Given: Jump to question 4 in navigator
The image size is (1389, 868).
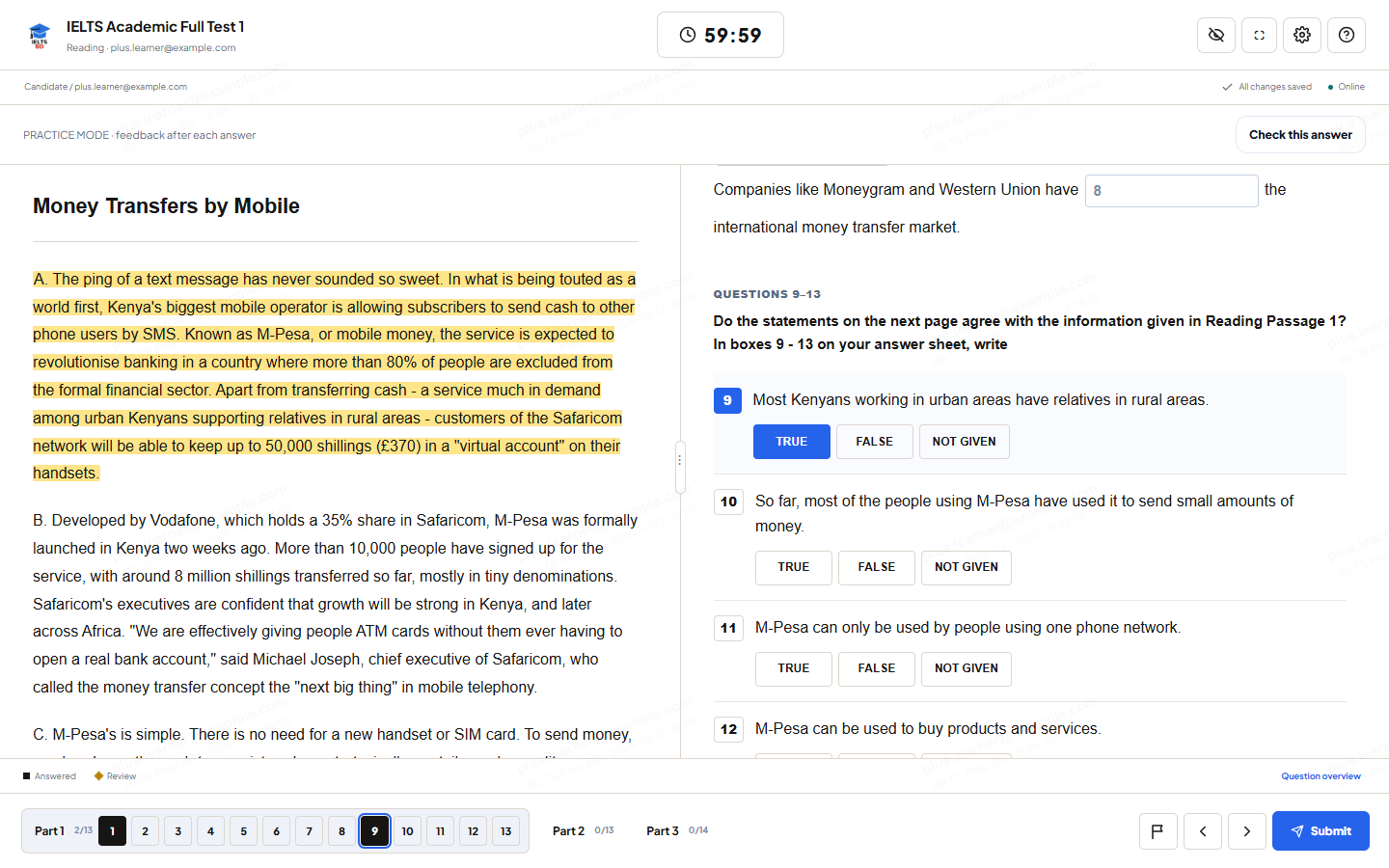Looking at the screenshot, I should [x=210, y=831].
